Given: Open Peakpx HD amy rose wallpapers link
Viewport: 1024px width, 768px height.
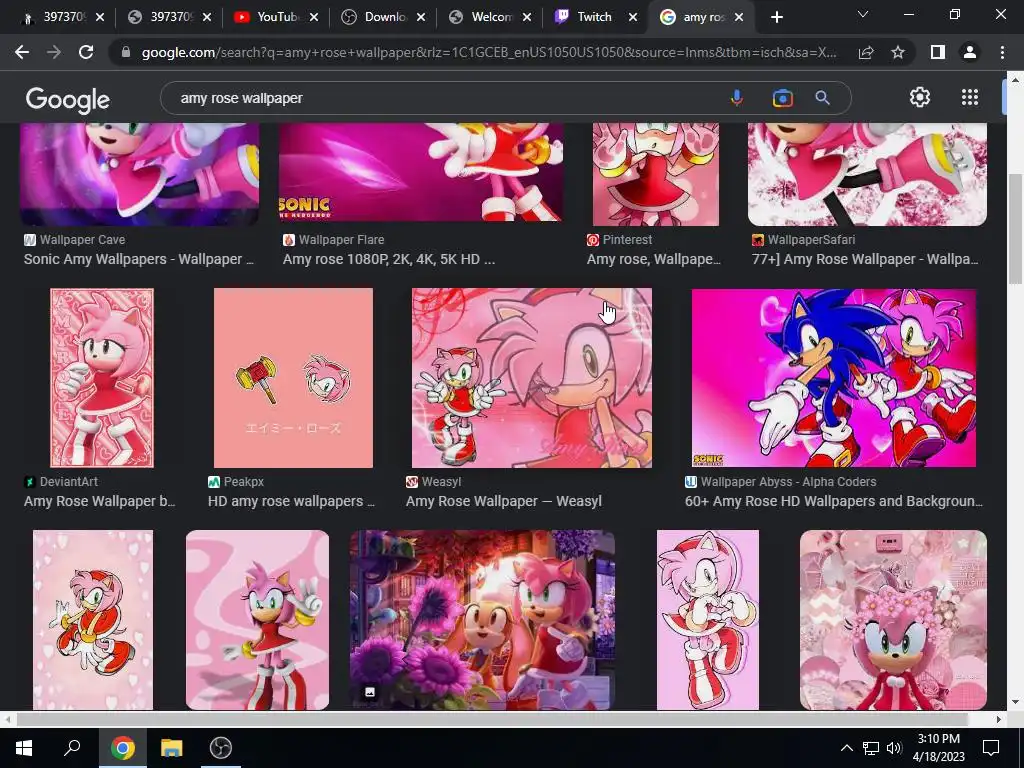Looking at the screenshot, I should [291, 502].
